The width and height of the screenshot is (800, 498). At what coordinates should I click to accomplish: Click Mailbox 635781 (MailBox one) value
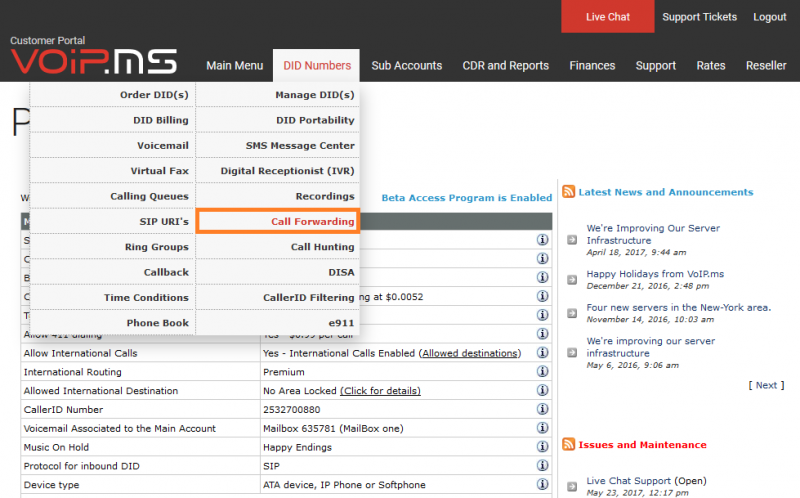pos(333,429)
